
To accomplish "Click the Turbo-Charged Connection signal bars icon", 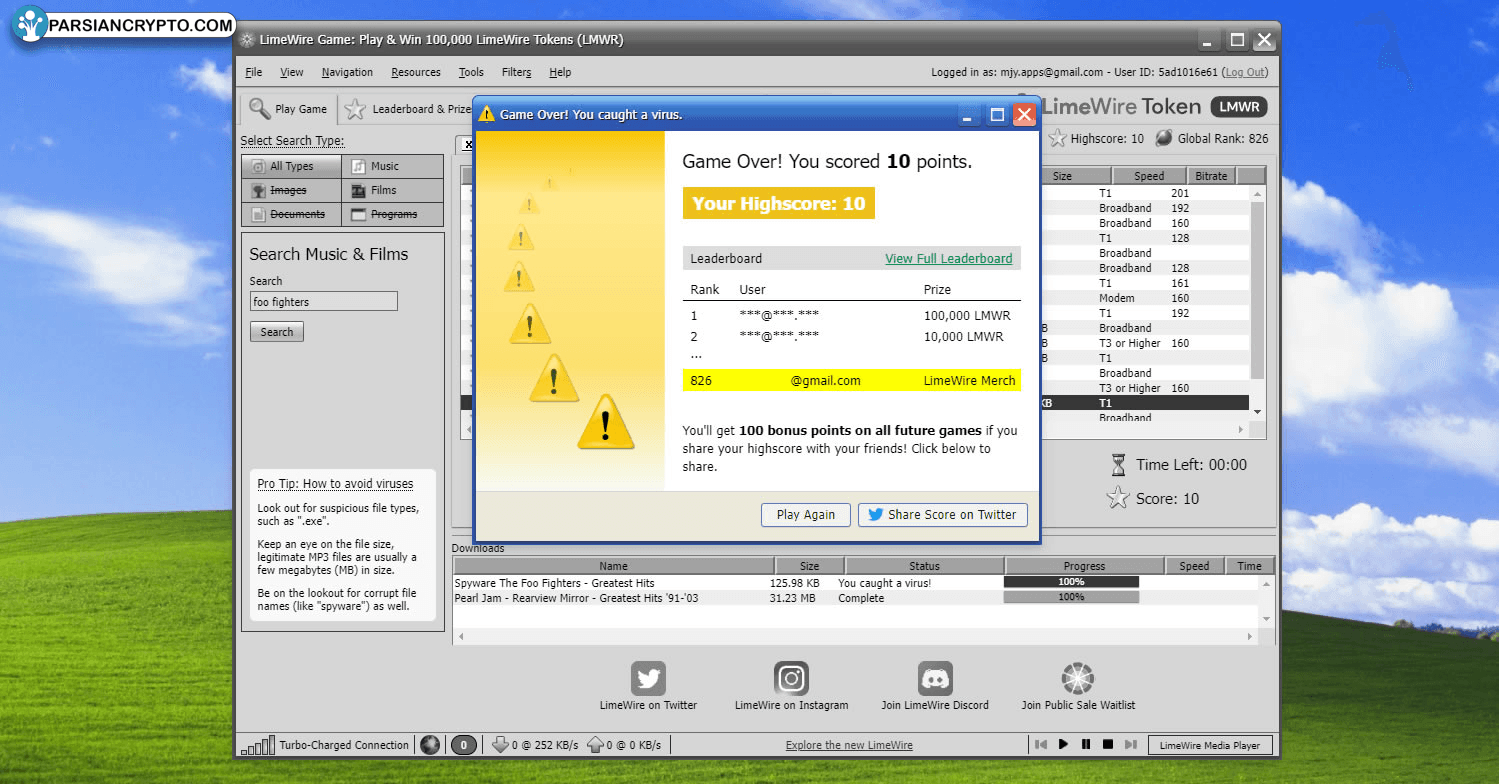I will (257, 746).
